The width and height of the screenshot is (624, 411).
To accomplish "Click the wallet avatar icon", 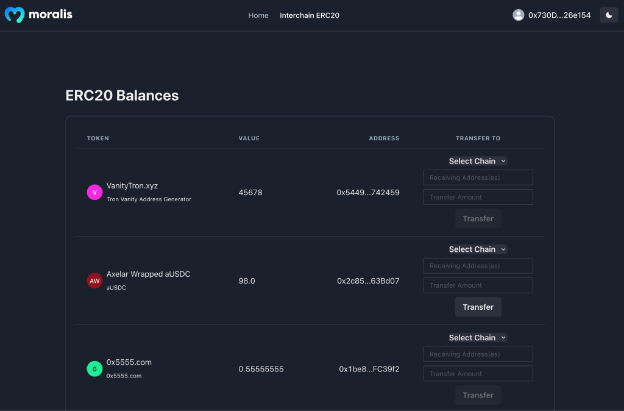I will [x=518, y=15].
